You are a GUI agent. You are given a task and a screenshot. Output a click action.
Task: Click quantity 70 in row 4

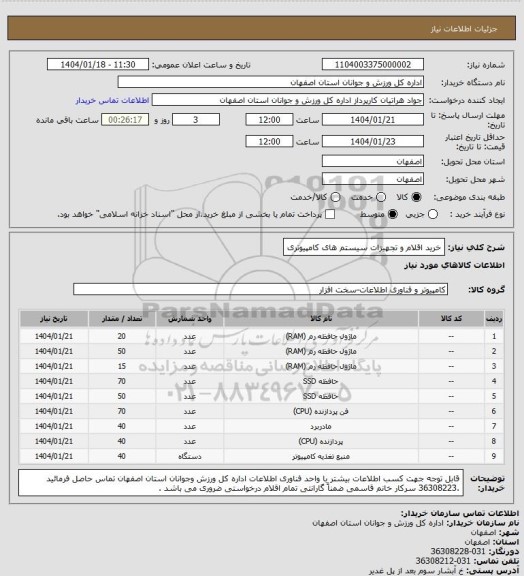click(x=122, y=381)
